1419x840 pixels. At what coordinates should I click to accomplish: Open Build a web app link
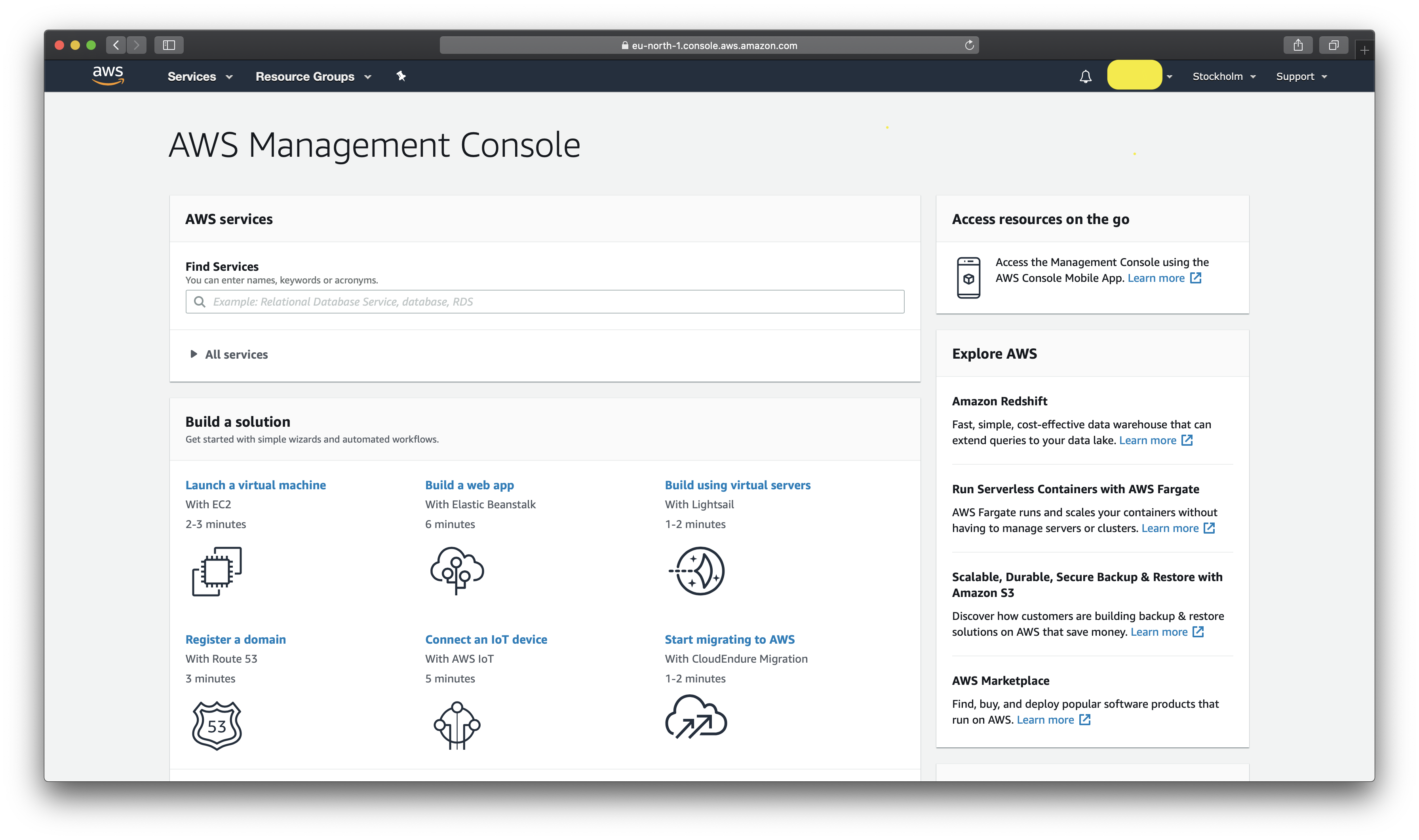(469, 485)
